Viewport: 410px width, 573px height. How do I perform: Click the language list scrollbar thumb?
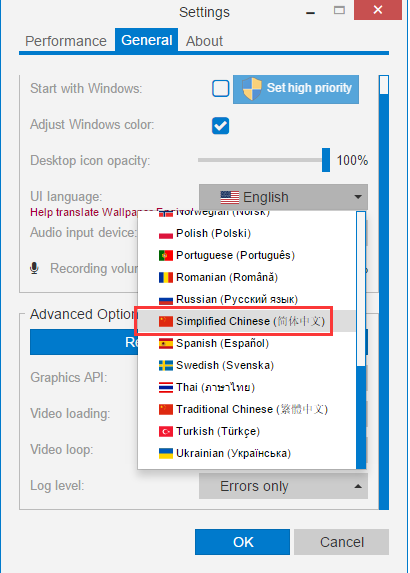[361, 289]
